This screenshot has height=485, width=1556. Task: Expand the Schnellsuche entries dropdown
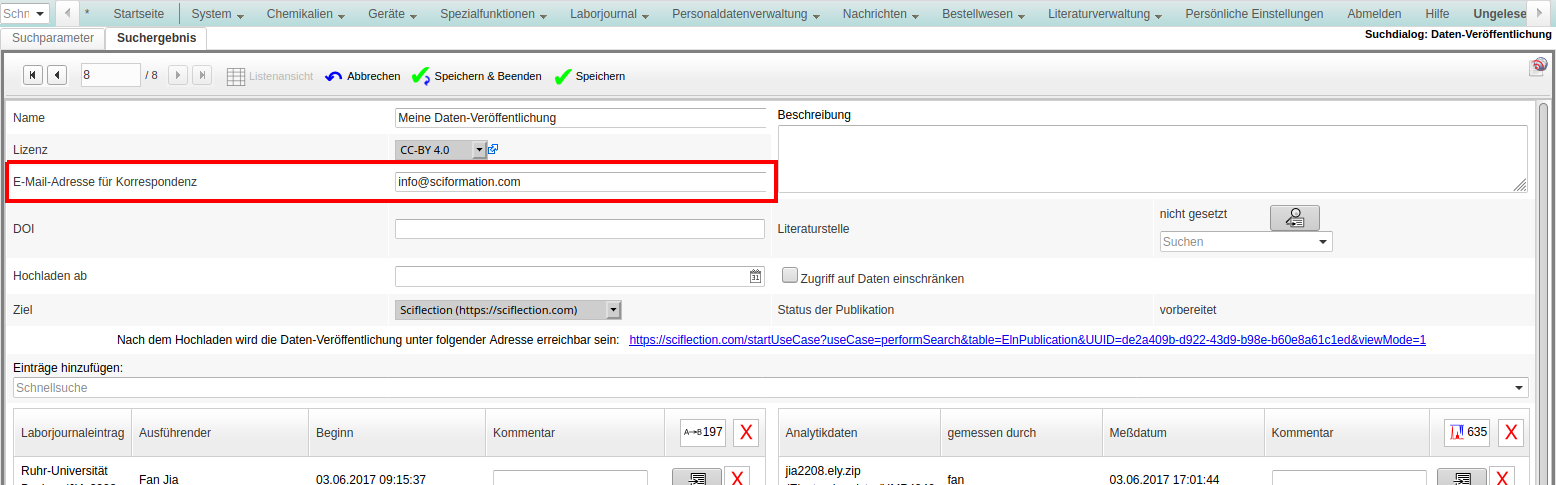[1520, 388]
